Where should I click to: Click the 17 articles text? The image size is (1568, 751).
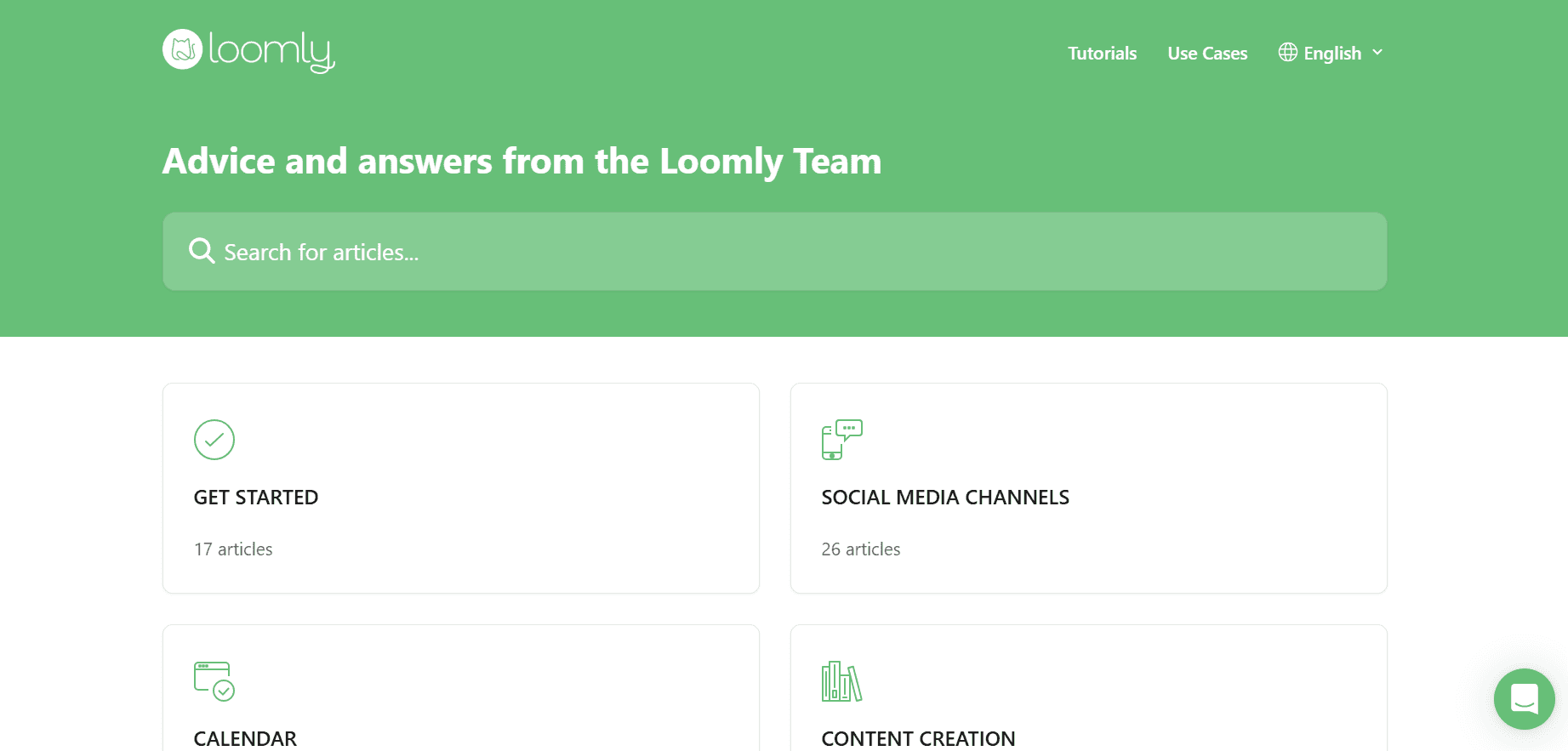233,549
